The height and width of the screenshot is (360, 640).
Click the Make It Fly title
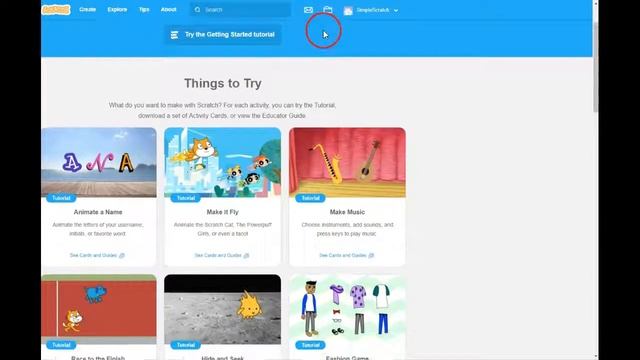222,212
